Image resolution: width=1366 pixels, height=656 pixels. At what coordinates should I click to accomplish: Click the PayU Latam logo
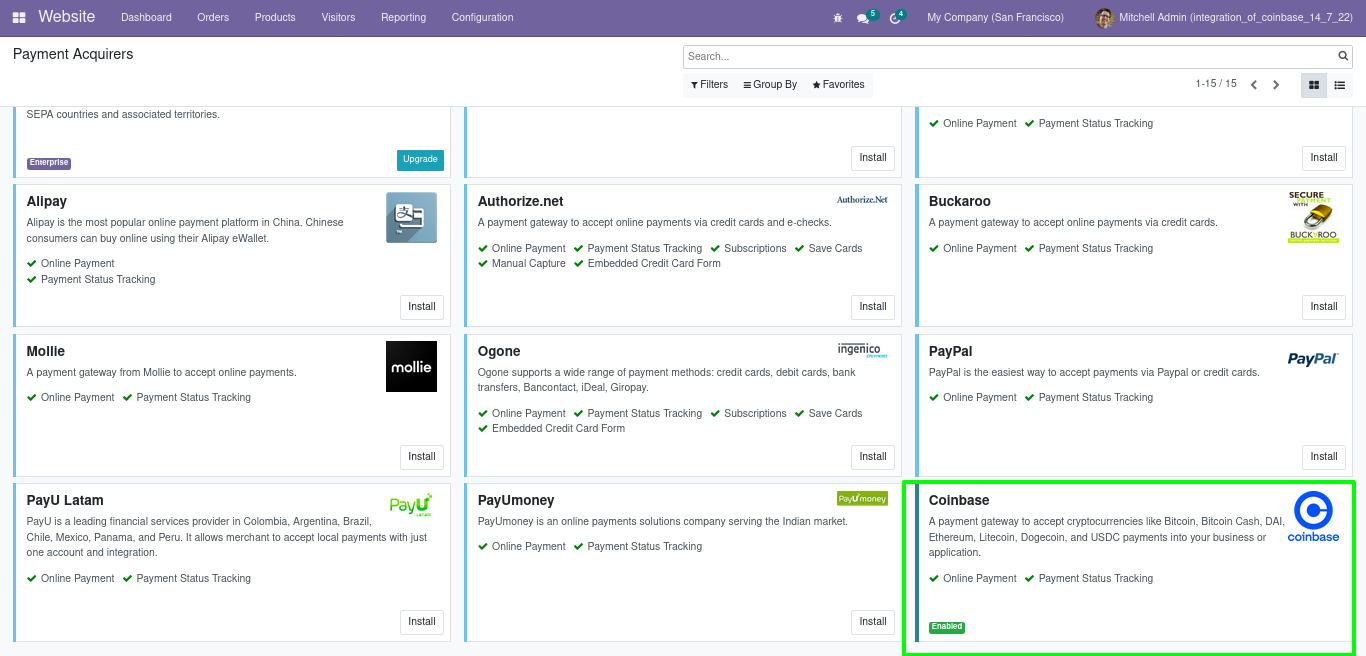click(x=411, y=503)
